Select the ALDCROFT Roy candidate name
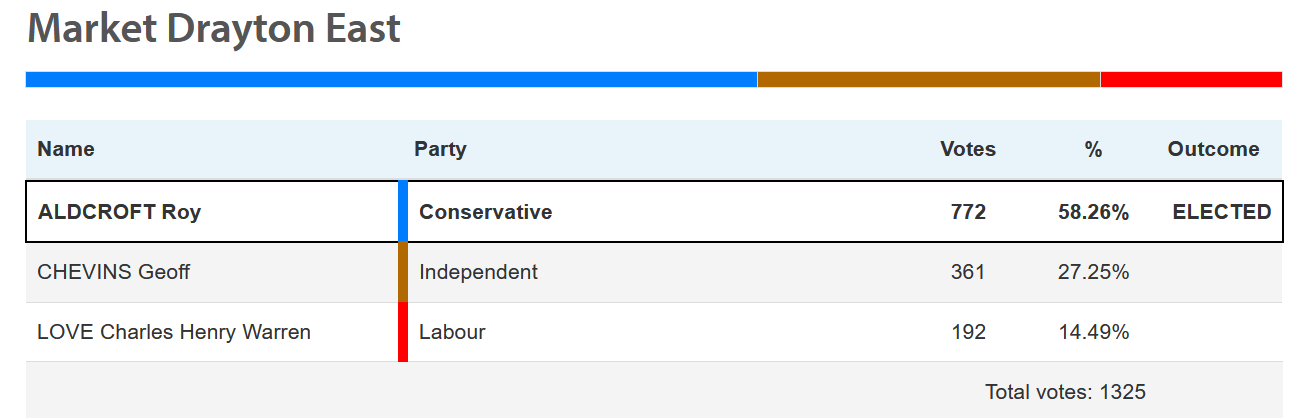1308x418 pixels. click(x=119, y=212)
